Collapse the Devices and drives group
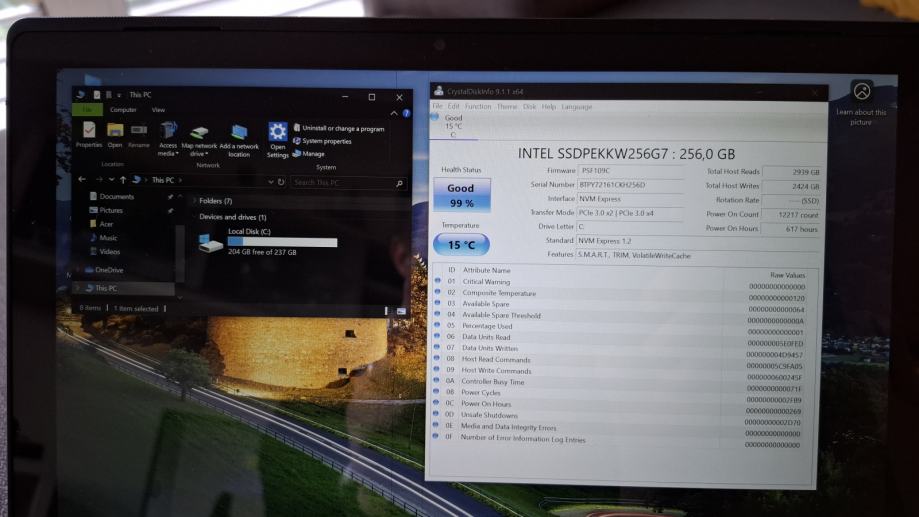919x517 pixels. 195,217
